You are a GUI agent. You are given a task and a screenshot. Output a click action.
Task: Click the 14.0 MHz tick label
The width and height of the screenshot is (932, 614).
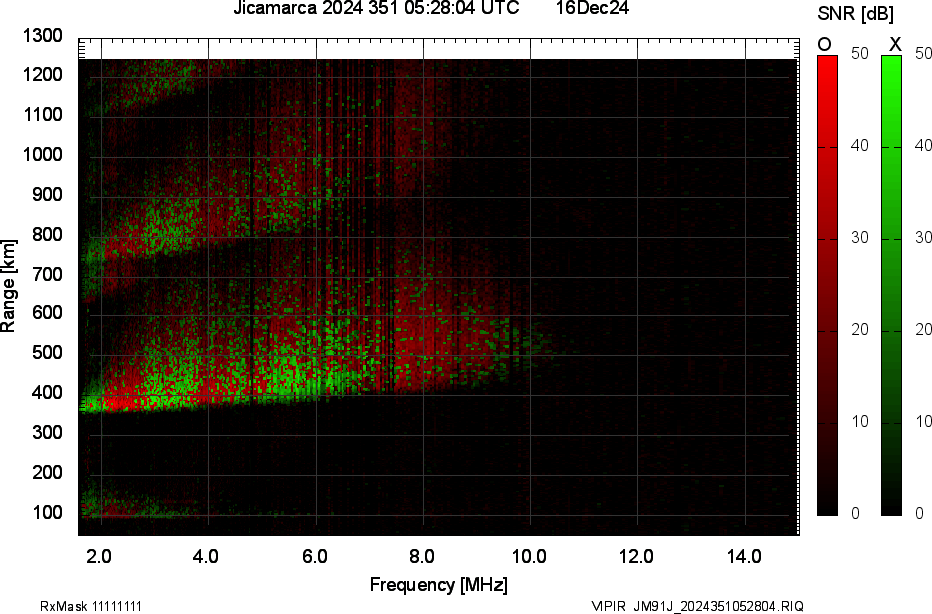[744, 556]
